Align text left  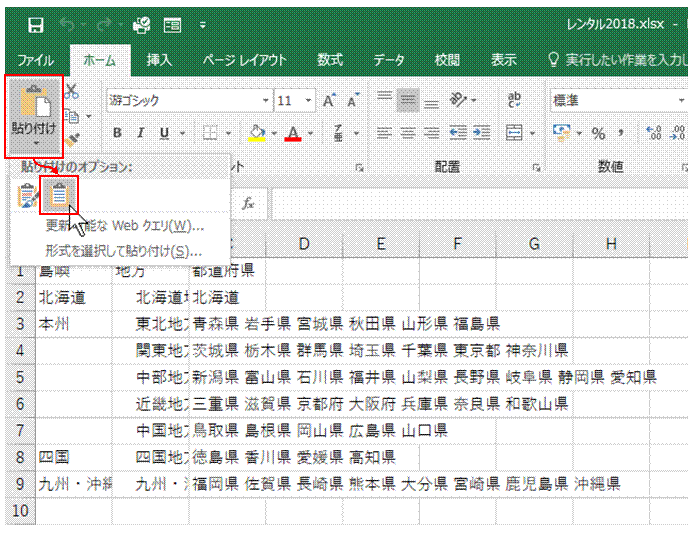tap(385, 133)
